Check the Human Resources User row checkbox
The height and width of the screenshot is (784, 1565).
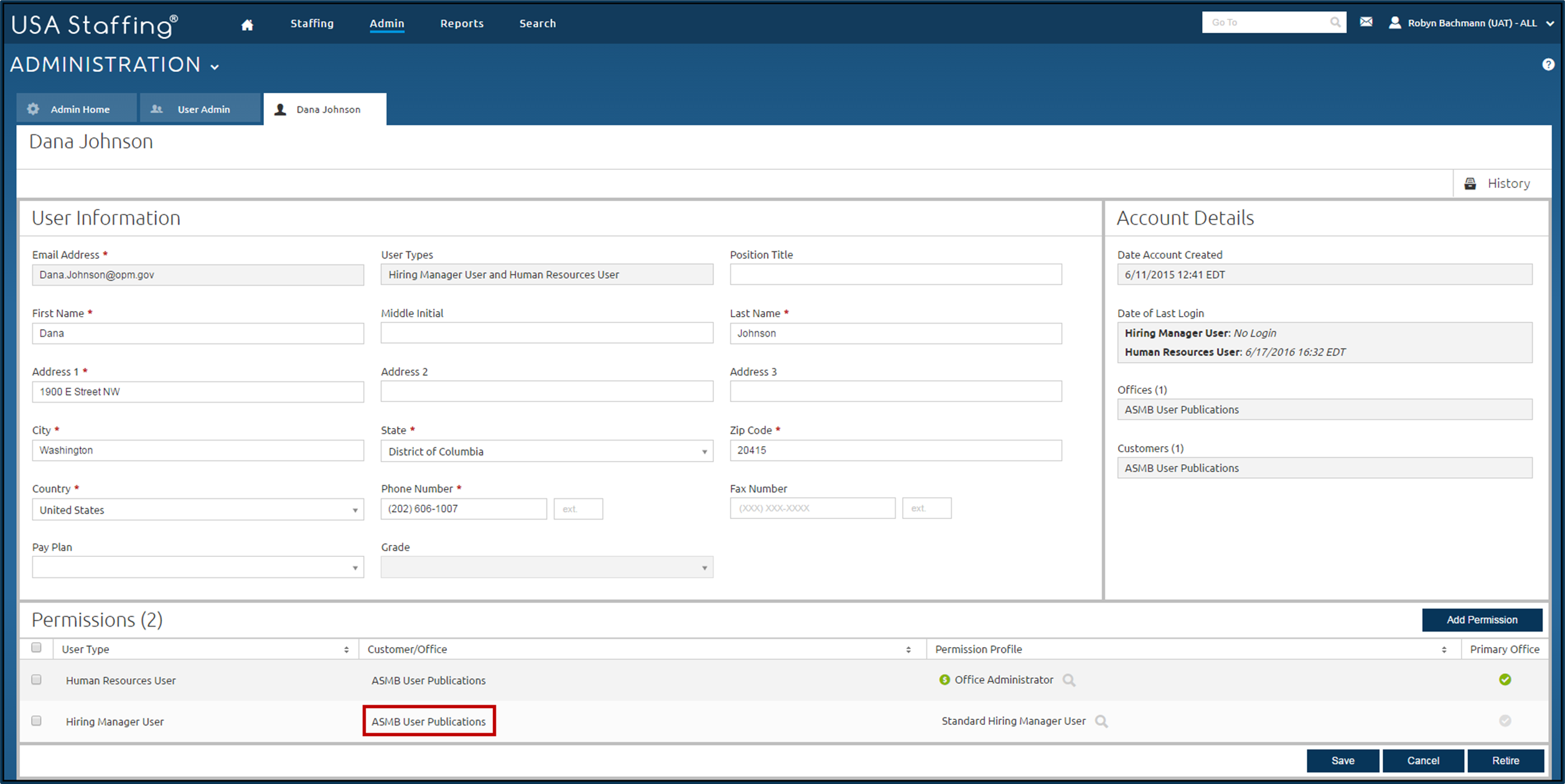click(36, 679)
